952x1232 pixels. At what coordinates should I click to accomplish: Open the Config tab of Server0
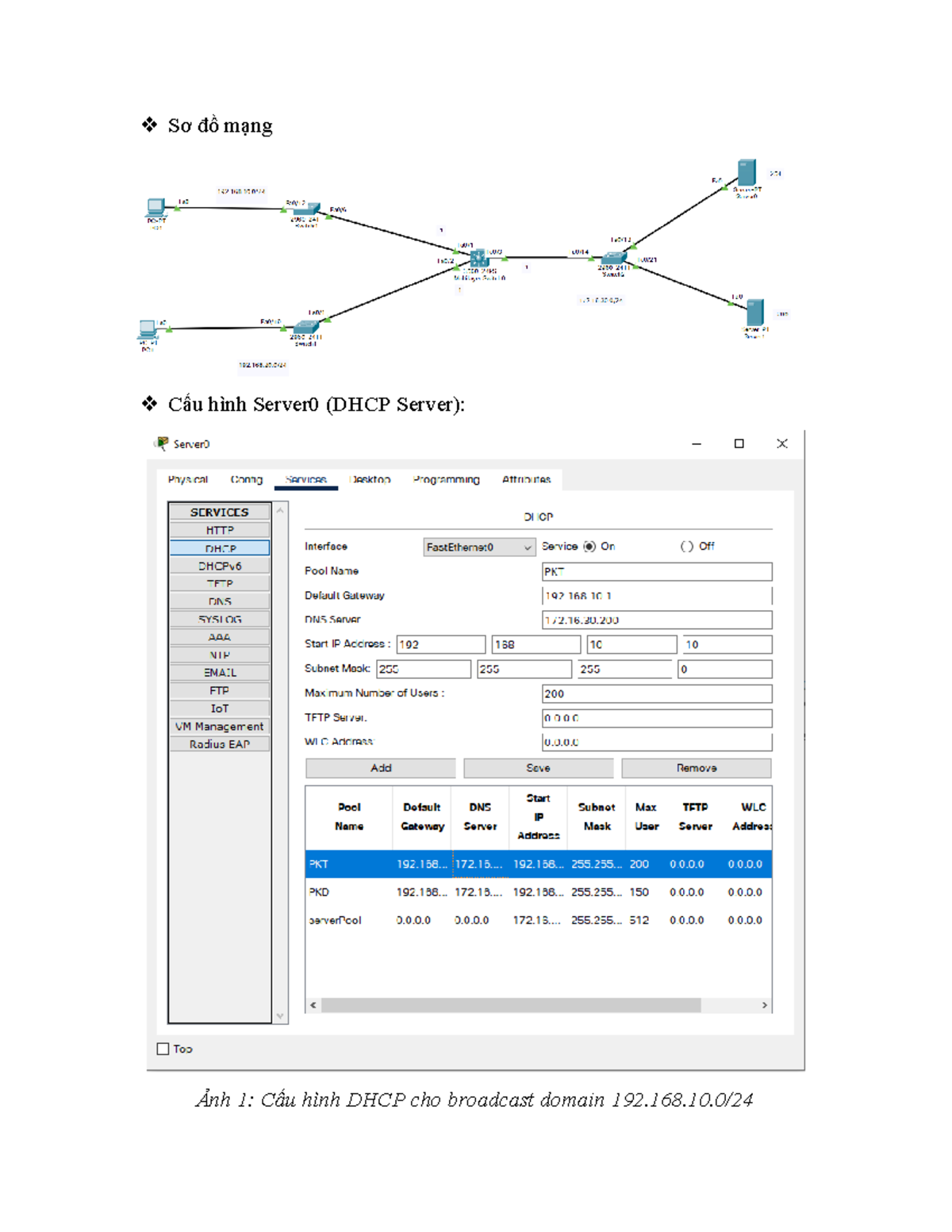[246, 480]
